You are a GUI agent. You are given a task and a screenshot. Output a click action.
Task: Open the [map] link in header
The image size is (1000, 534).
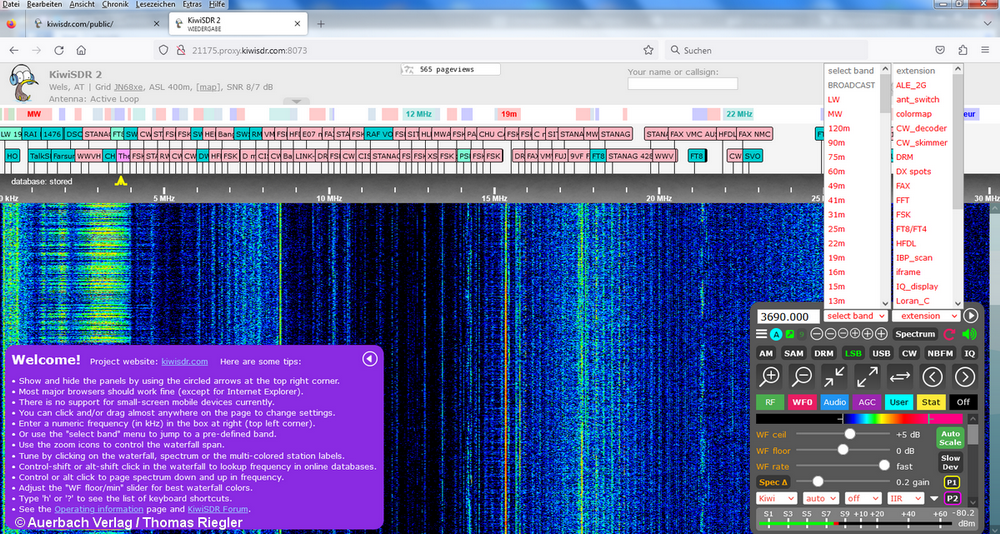pyautogui.click(x=208, y=87)
